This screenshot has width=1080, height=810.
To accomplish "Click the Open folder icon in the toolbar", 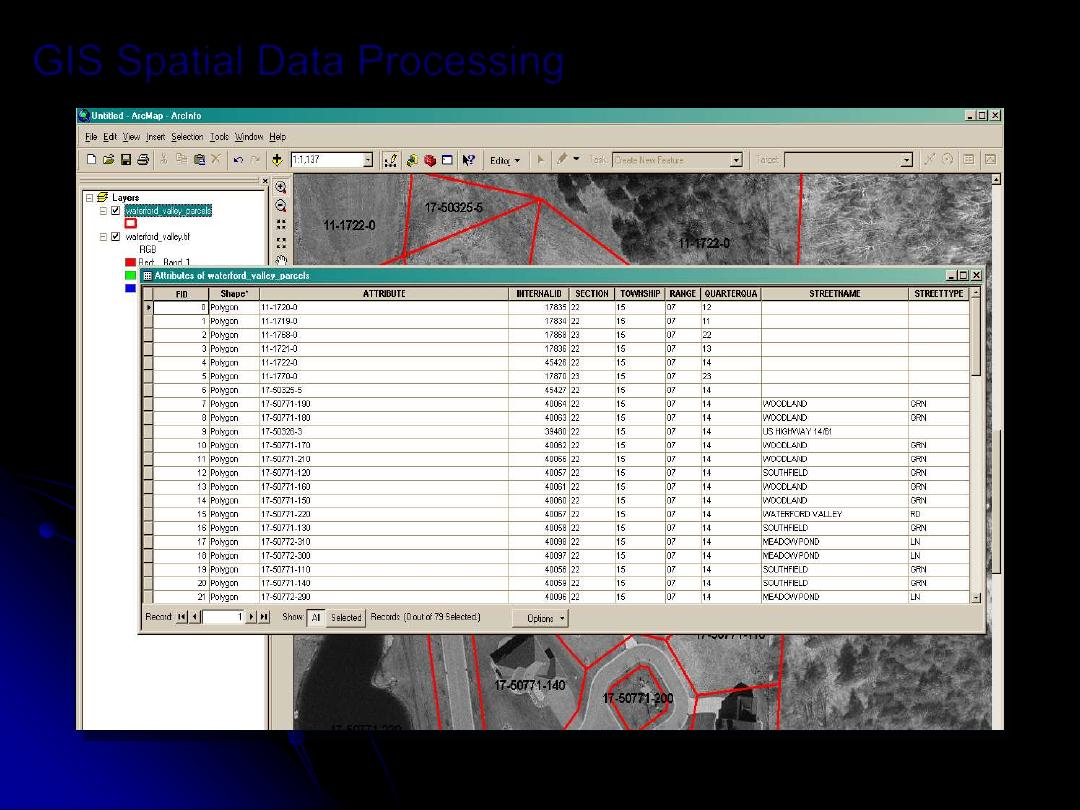I will (108, 160).
